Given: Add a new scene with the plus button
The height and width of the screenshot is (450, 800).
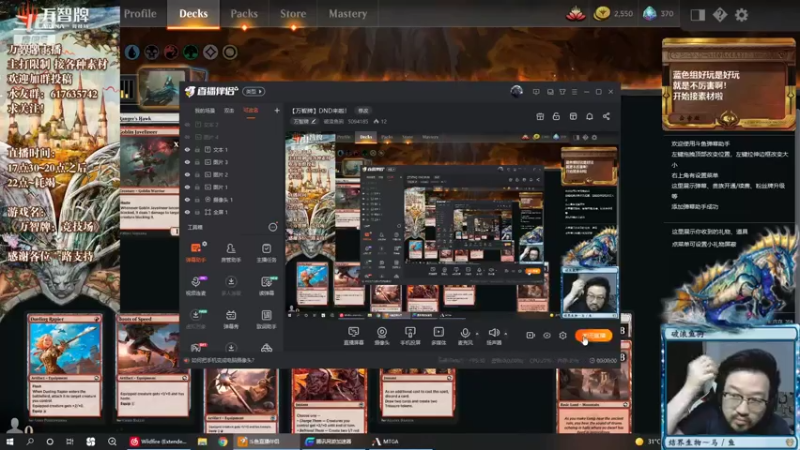Looking at the screenshot, I should (x=277, y=110).
